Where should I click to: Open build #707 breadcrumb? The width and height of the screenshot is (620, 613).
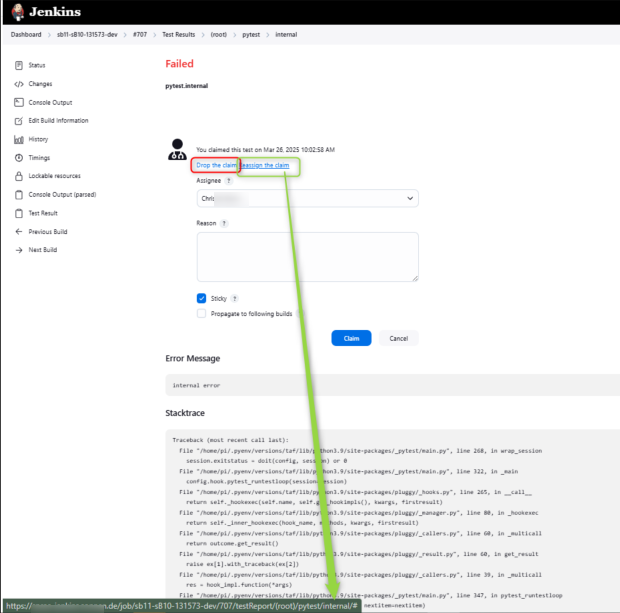139,35
